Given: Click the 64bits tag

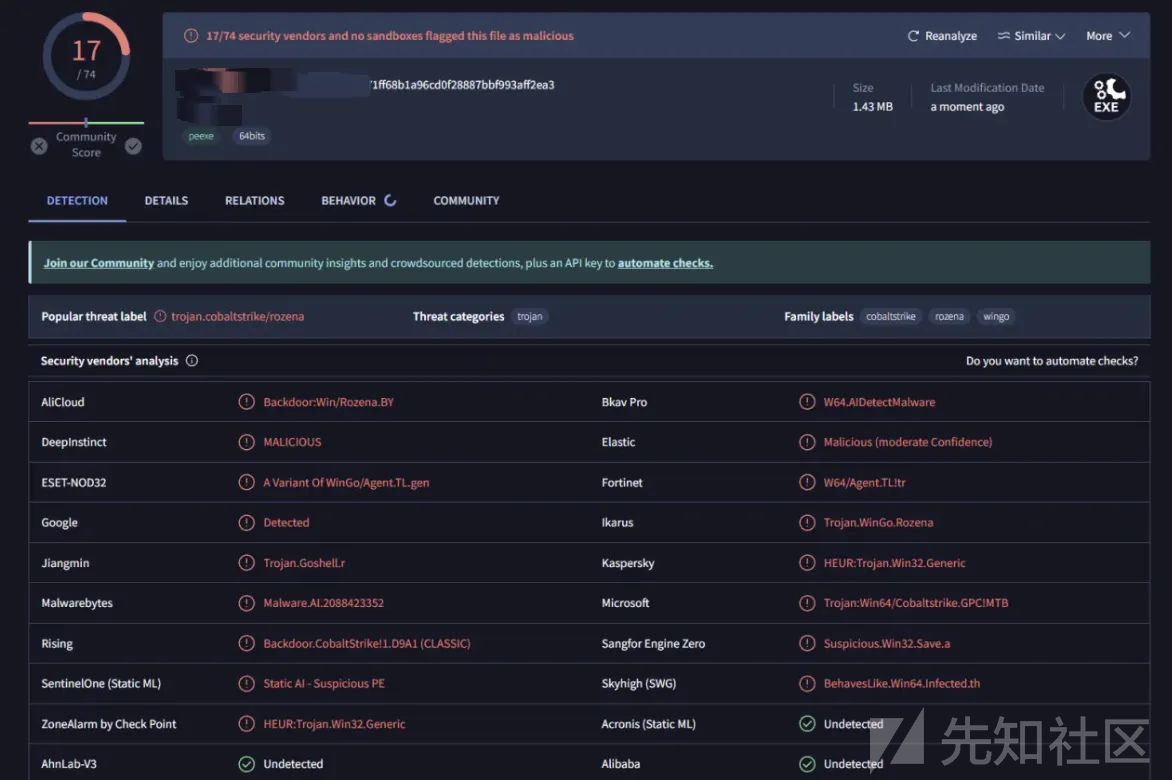Looking at the screenshot, I should pos(252,136).
